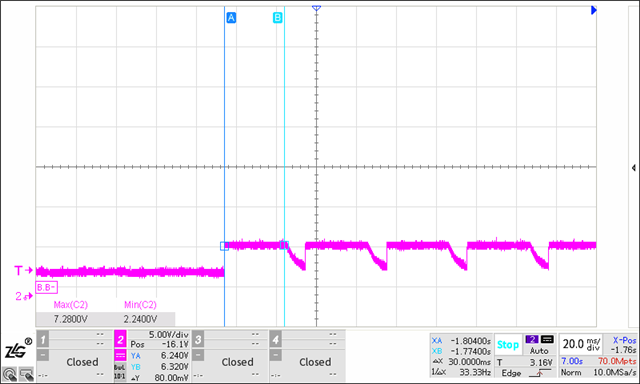
Task: Click the YA 6.240V cursor value
Action: click(x=160, y=356)
